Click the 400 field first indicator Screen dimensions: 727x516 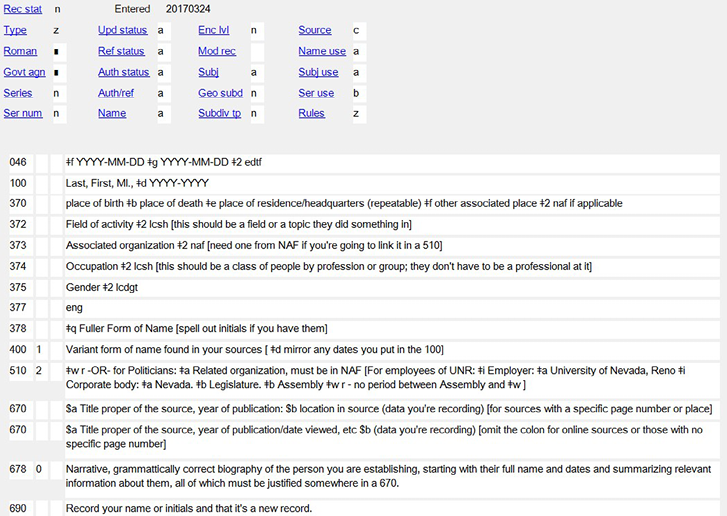[x=40, y=350]
